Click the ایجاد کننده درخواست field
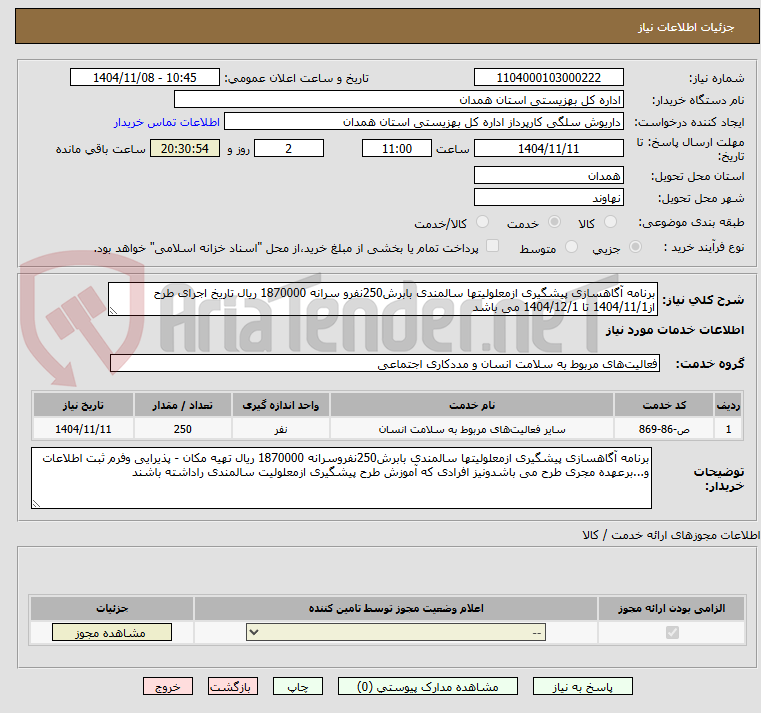Screen dimensions: 761x713 424,122
